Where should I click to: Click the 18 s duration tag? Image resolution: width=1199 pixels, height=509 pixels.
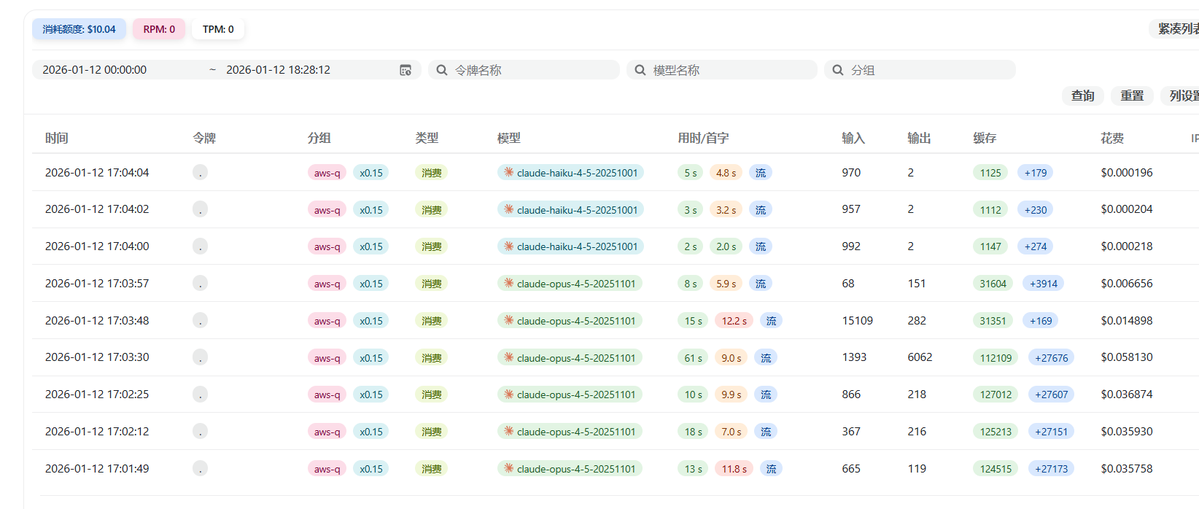693,431
